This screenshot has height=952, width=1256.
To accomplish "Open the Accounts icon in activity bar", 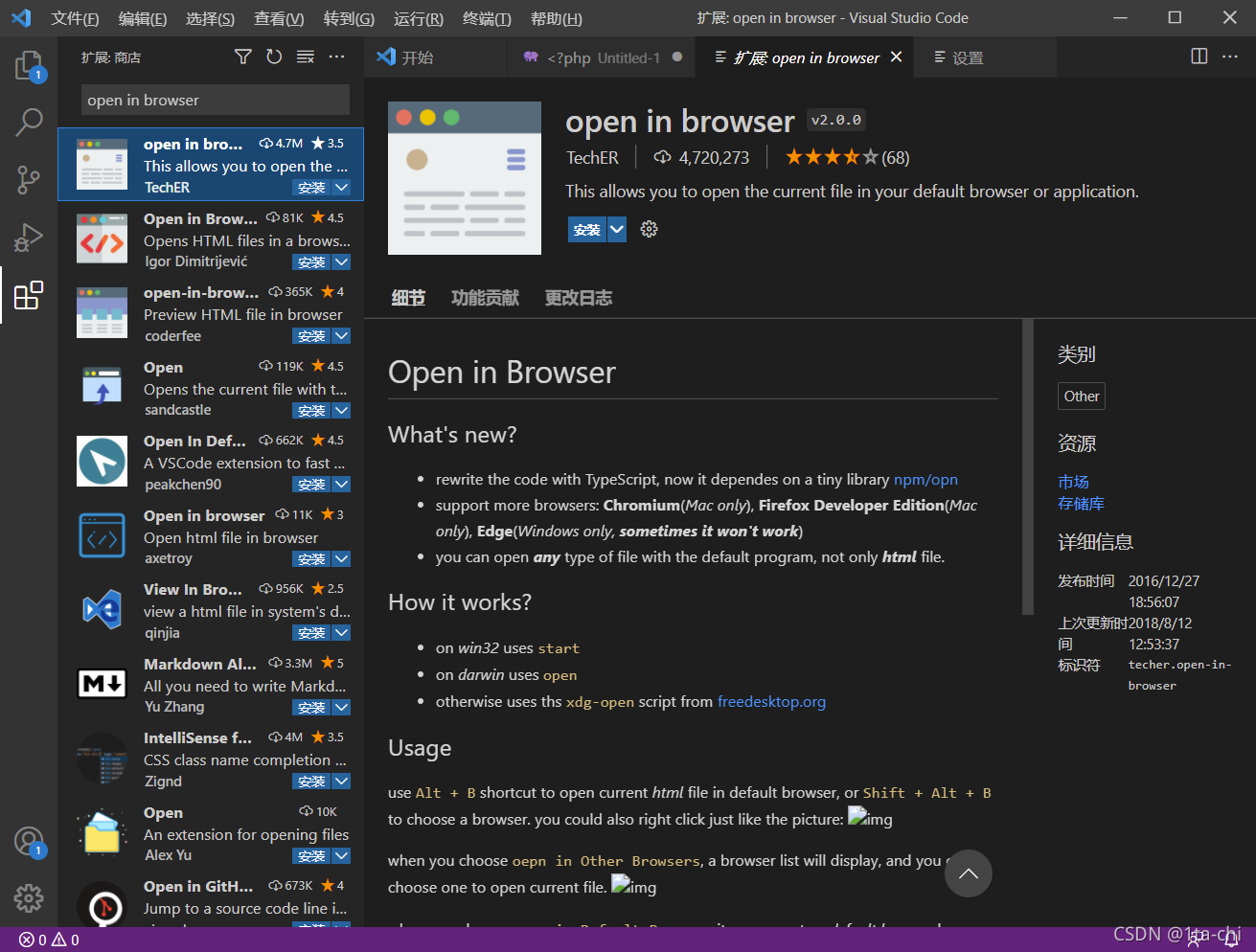I will pyautogui.click(x=29, y=842).
